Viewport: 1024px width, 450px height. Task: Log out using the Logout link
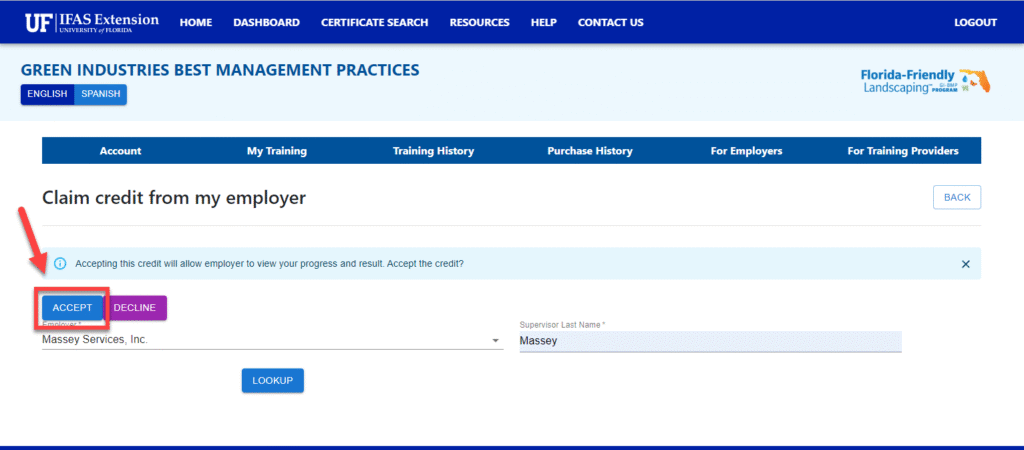click(x=975, y=22)
